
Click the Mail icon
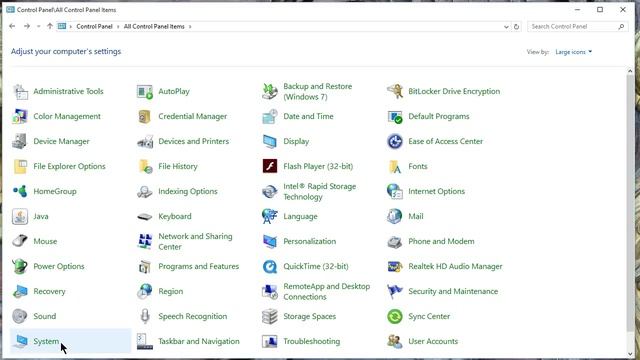(395, 216)
